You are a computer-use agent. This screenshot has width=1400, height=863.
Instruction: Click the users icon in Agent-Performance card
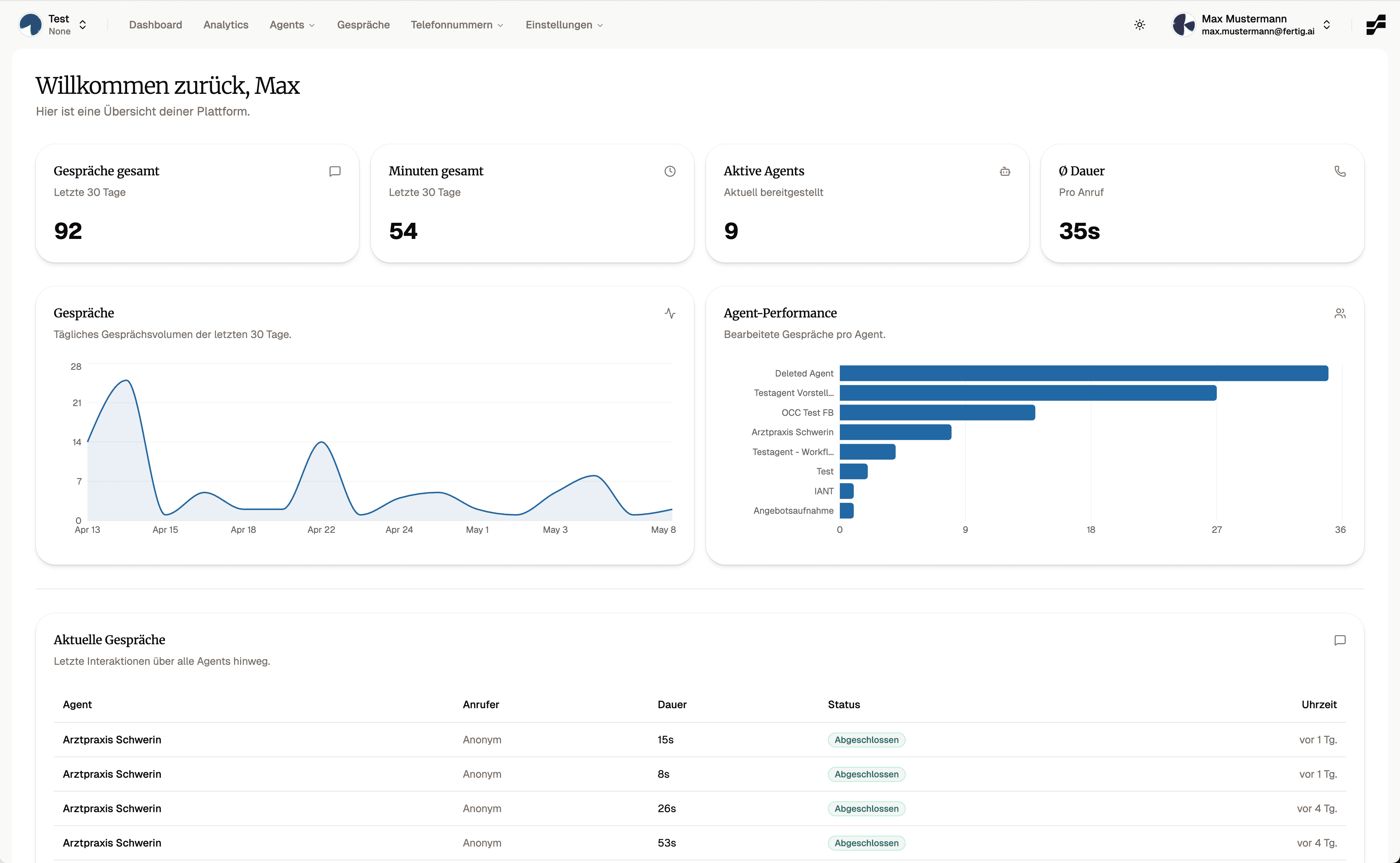[x=1340, y=313]
